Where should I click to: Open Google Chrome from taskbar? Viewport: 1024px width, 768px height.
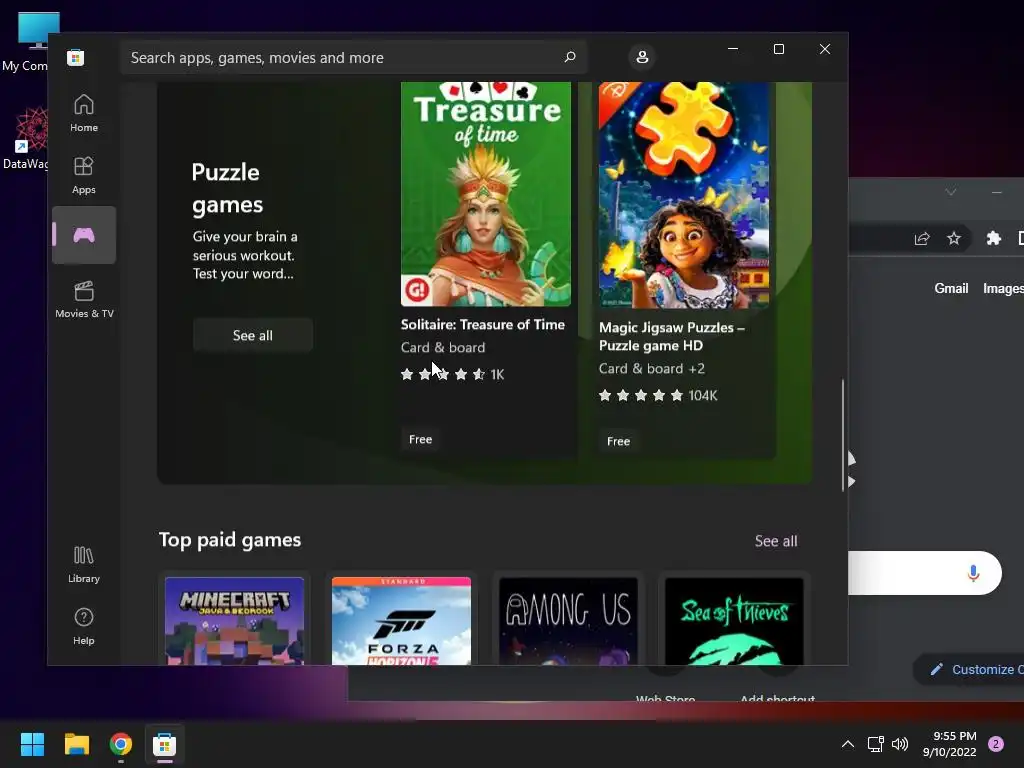(121, 744)
